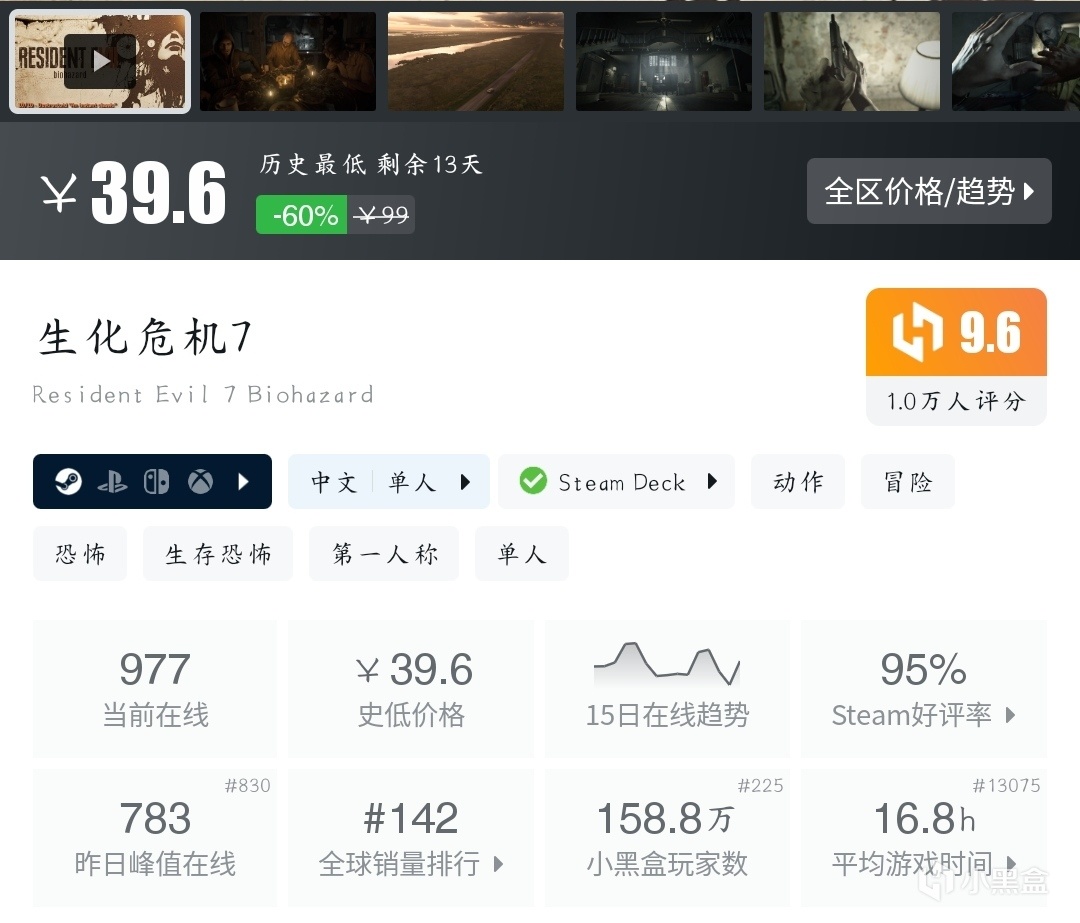The image size is (1080, 923).
Task: View the 15日在线趋势 chart
Action: [667, 689]
